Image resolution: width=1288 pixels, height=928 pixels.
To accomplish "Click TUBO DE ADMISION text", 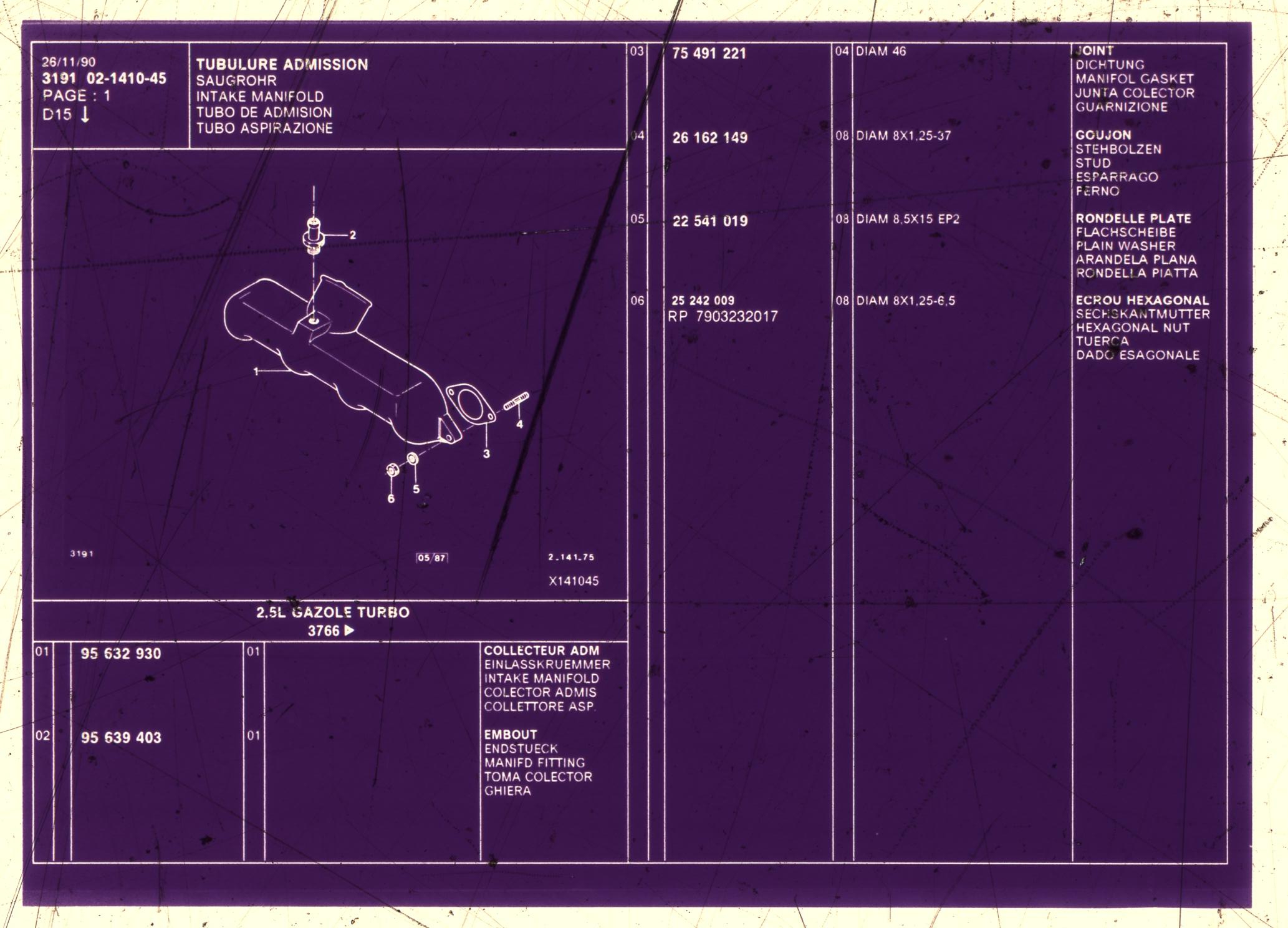I will (264, 113).
